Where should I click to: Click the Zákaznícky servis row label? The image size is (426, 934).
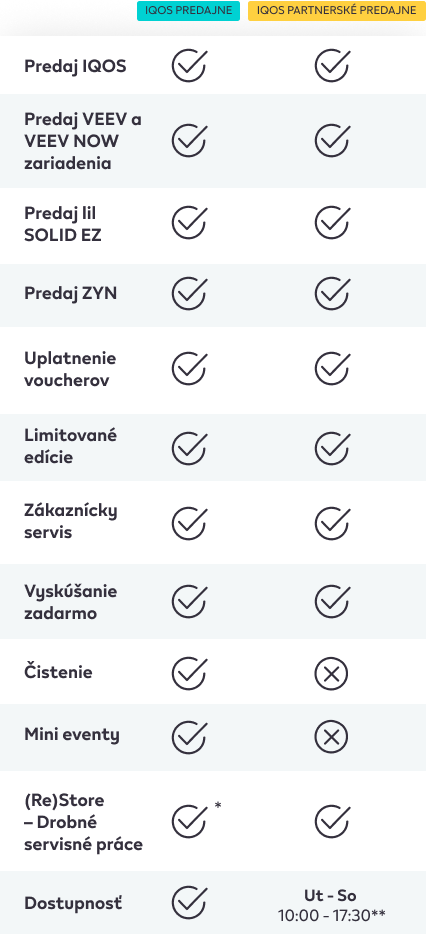click(71, 521)
